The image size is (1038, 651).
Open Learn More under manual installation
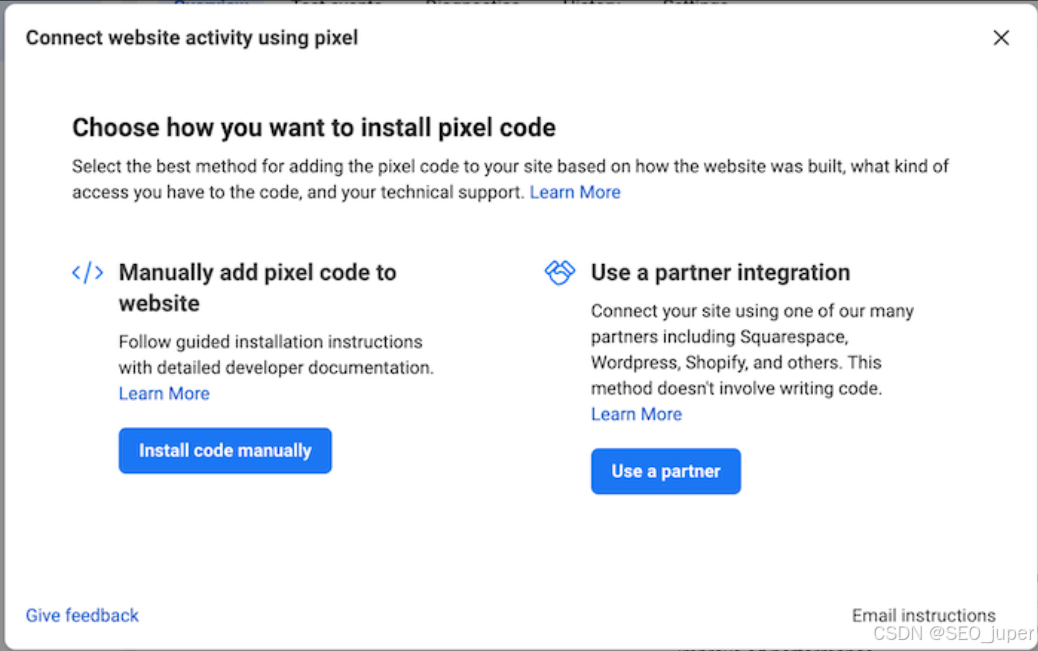click(164, 393)
